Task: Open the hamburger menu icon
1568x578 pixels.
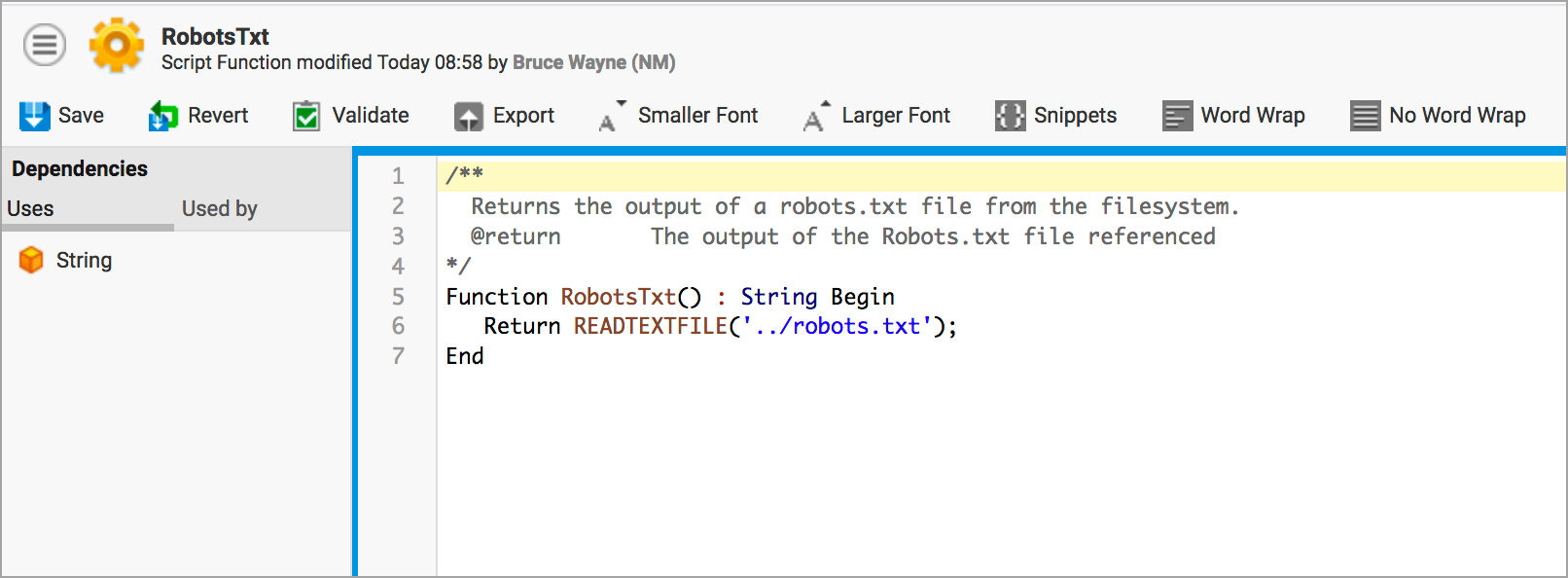Action: 45,46
